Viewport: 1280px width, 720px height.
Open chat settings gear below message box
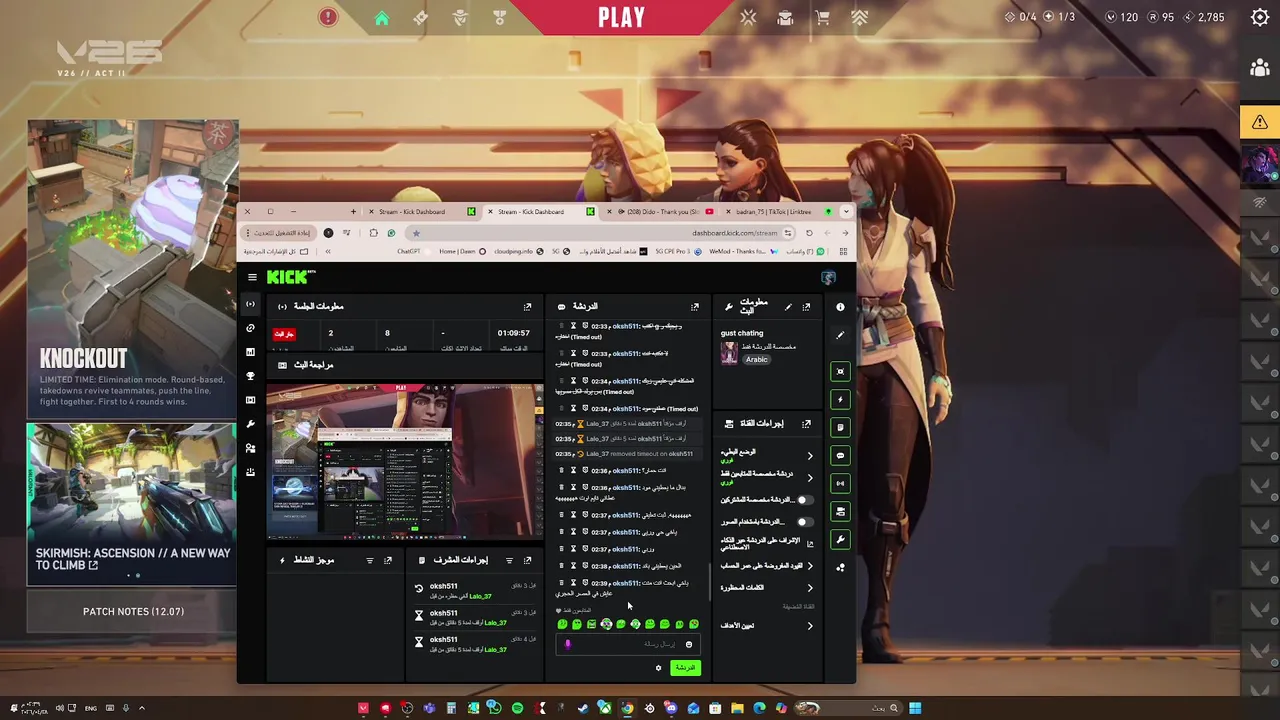(658, 668)
